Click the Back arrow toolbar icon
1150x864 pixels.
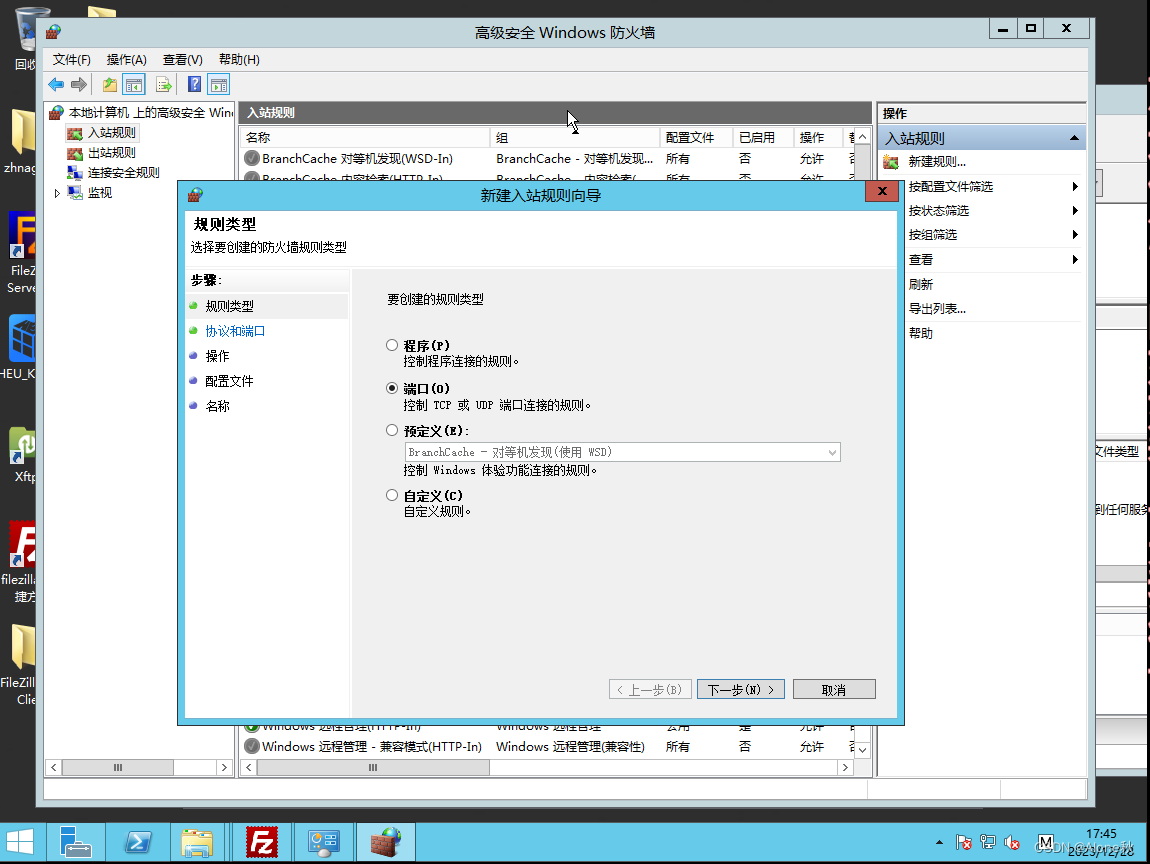(x=56, y=84)
